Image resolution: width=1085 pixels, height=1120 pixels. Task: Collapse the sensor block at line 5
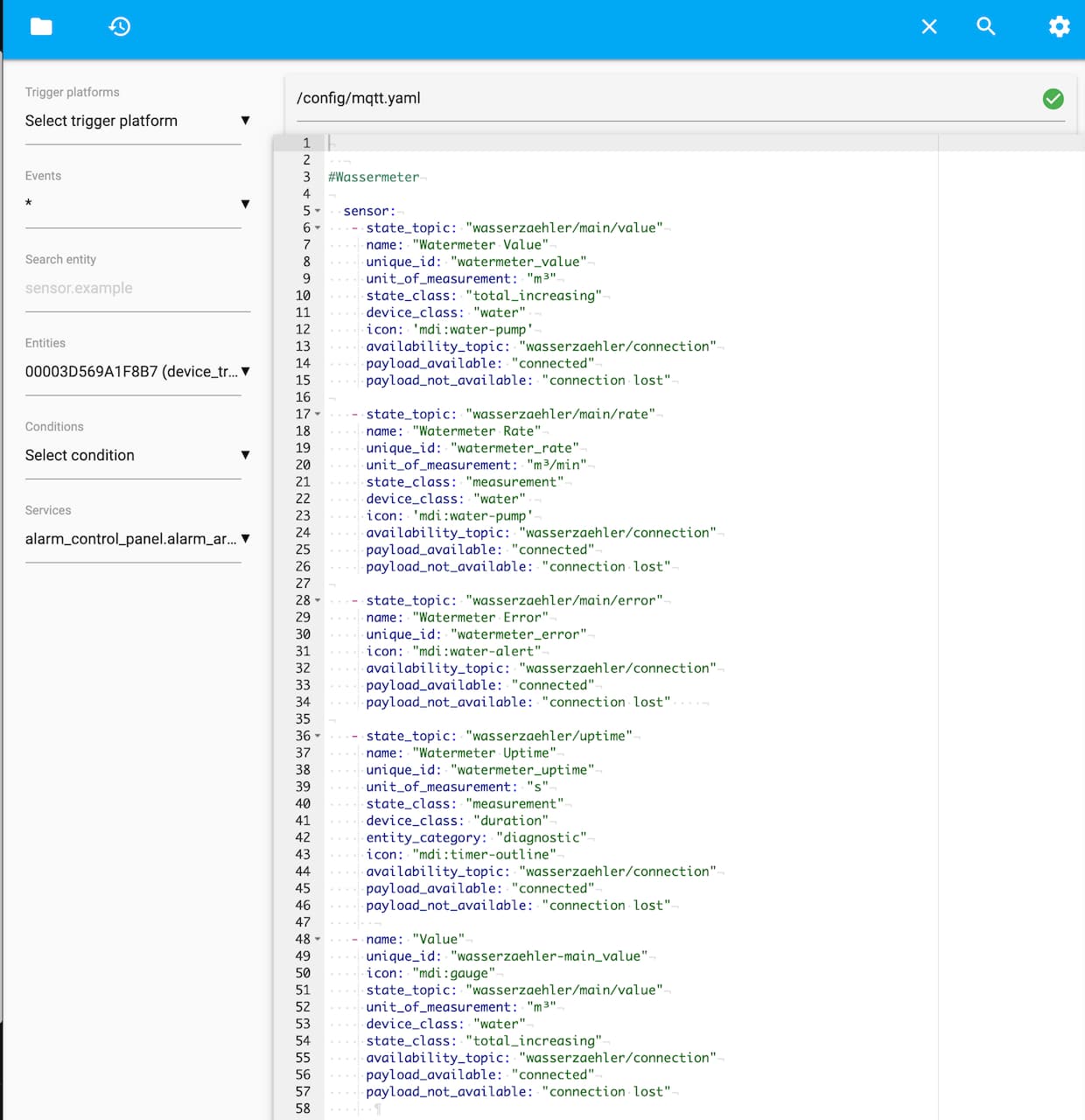(x=318, y=212)
